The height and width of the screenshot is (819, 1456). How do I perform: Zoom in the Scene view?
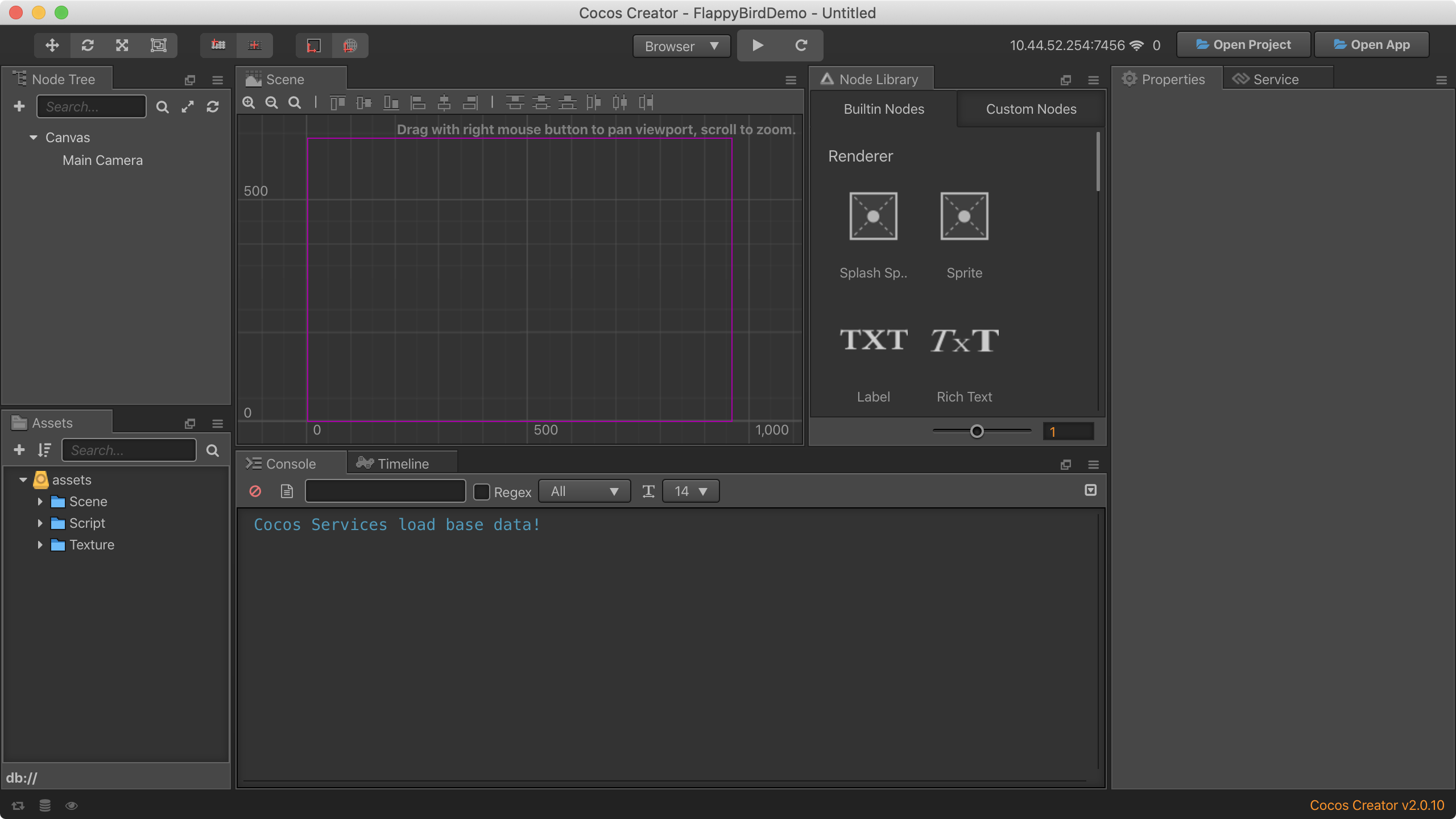[249, 102]
